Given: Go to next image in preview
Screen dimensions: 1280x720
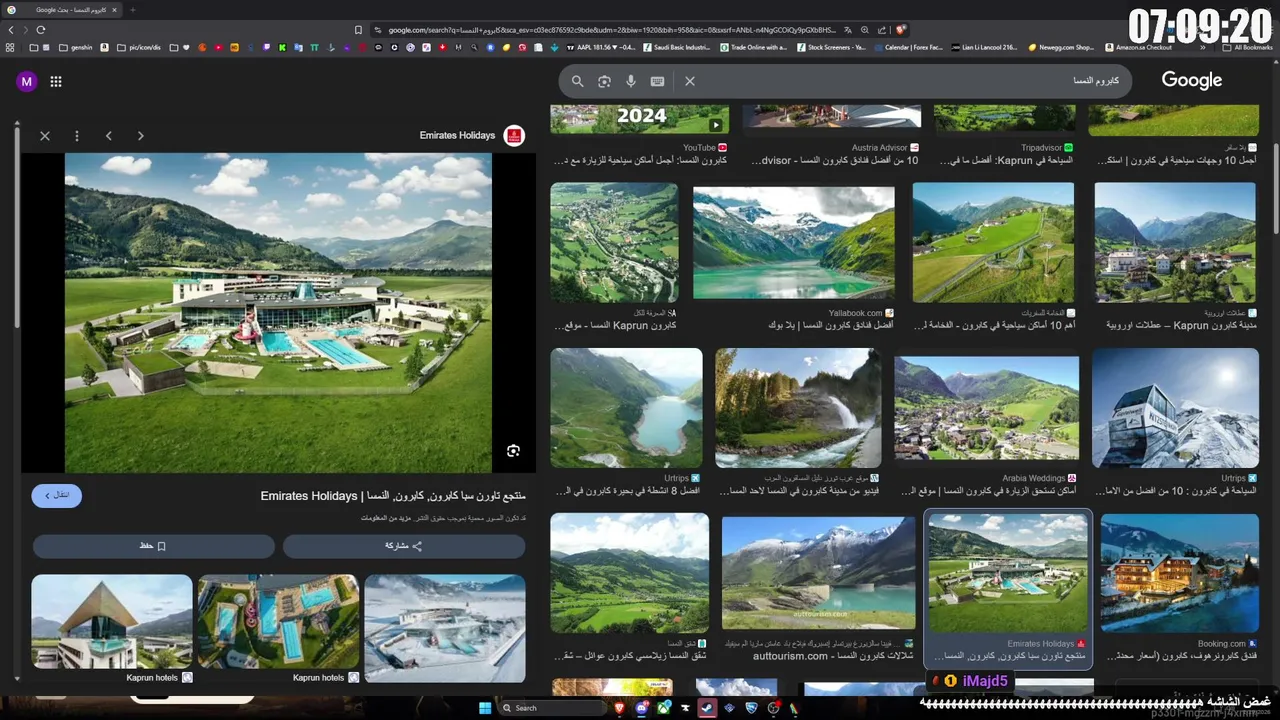Looking at the screenshot, I should tap(140, 136).
